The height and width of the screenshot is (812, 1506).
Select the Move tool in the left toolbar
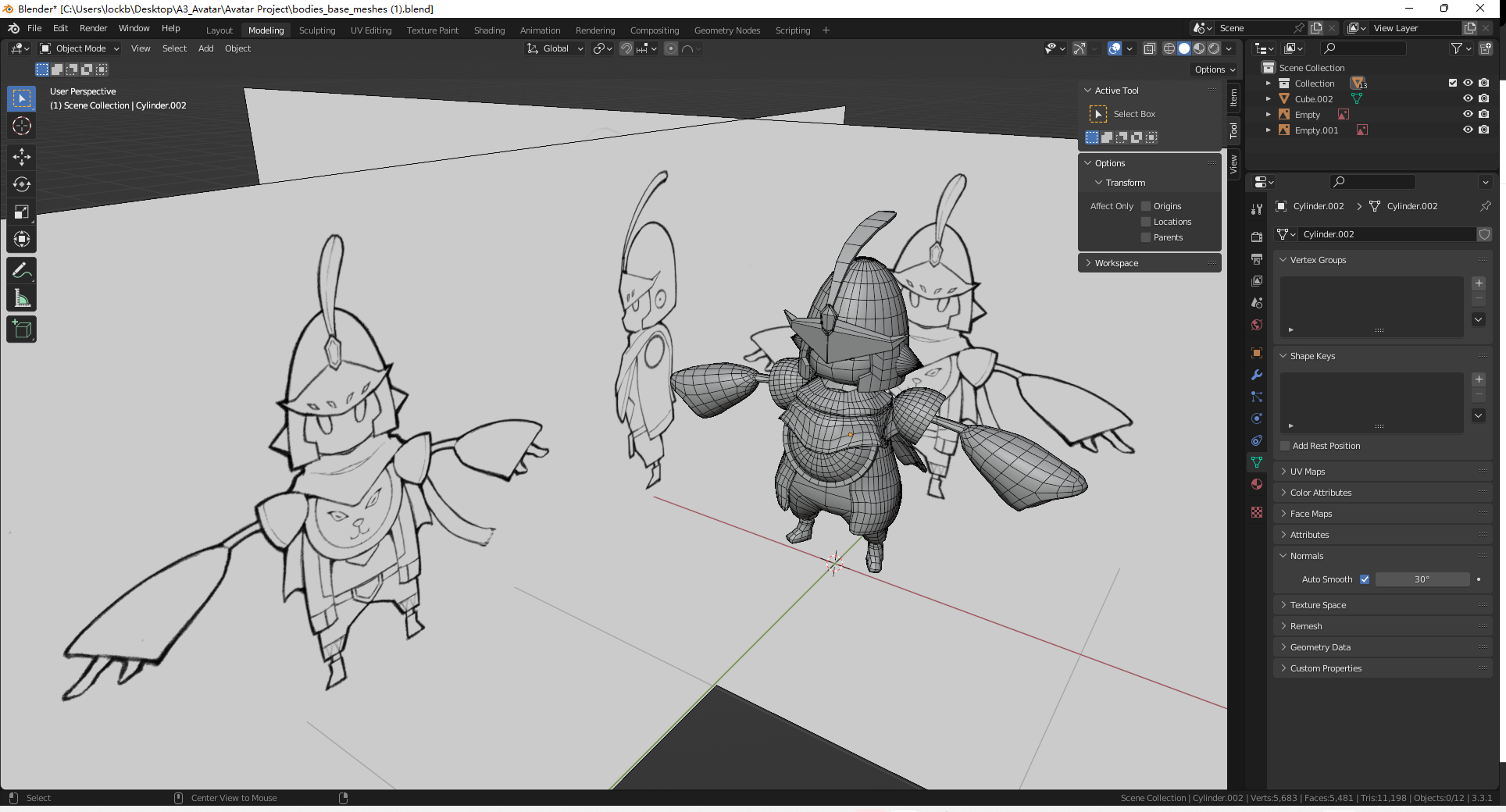pyautogui.click(x=22, y=157)
